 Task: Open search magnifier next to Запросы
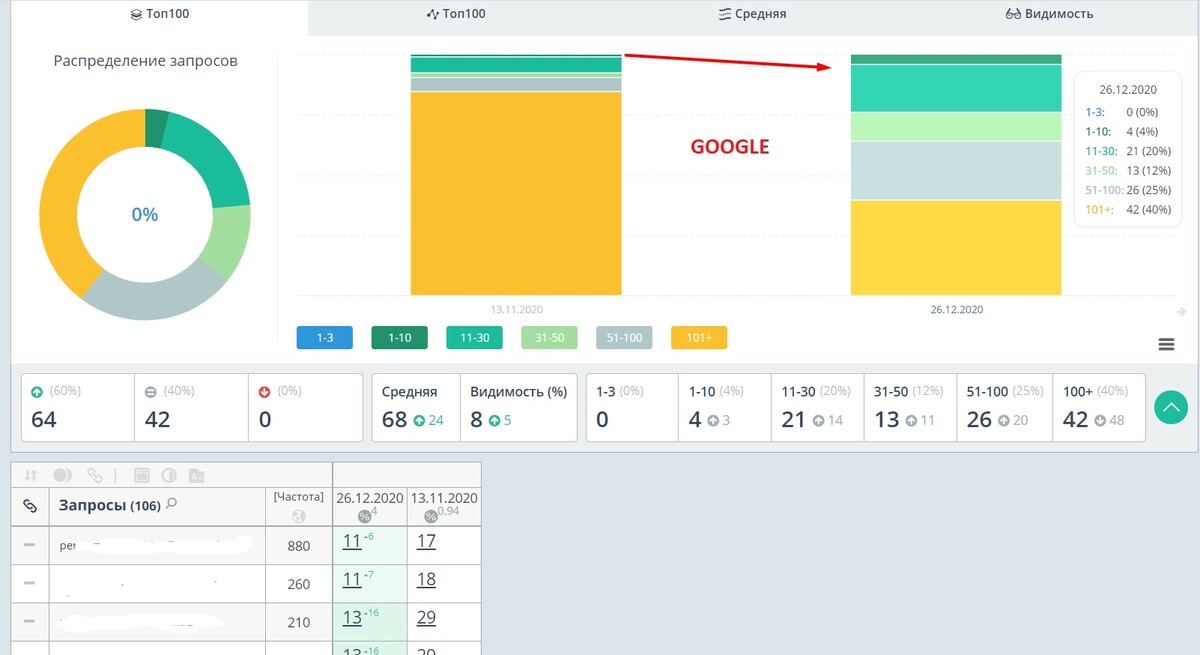point(172,504)
